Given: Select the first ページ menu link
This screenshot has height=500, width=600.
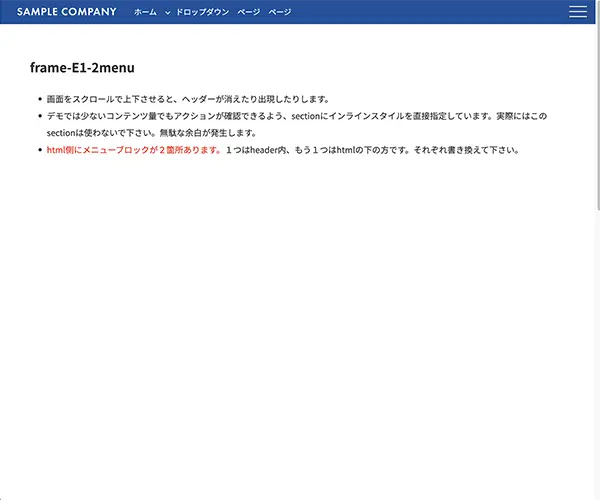Looking at the screenshot, I should [x=248, y=12].
